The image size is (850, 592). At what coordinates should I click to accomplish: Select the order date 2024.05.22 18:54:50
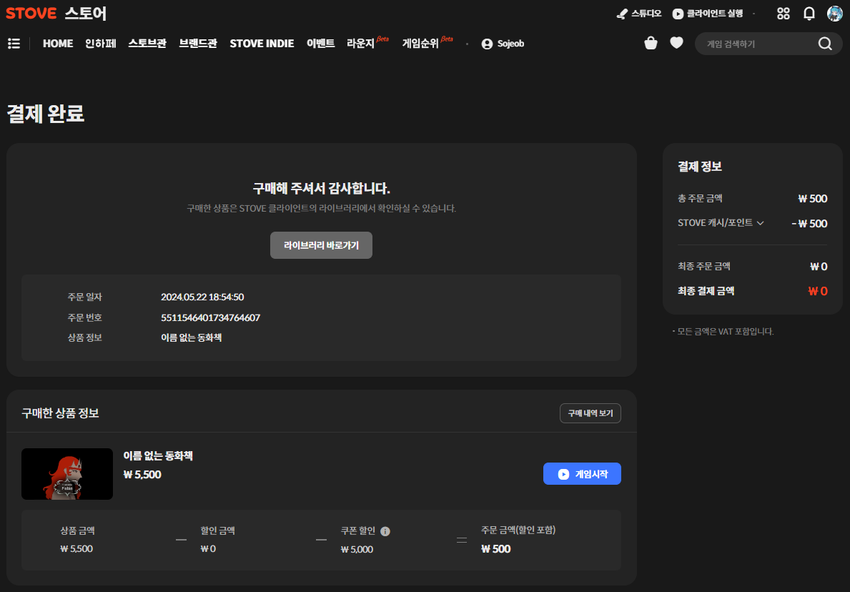pos(202,297)
